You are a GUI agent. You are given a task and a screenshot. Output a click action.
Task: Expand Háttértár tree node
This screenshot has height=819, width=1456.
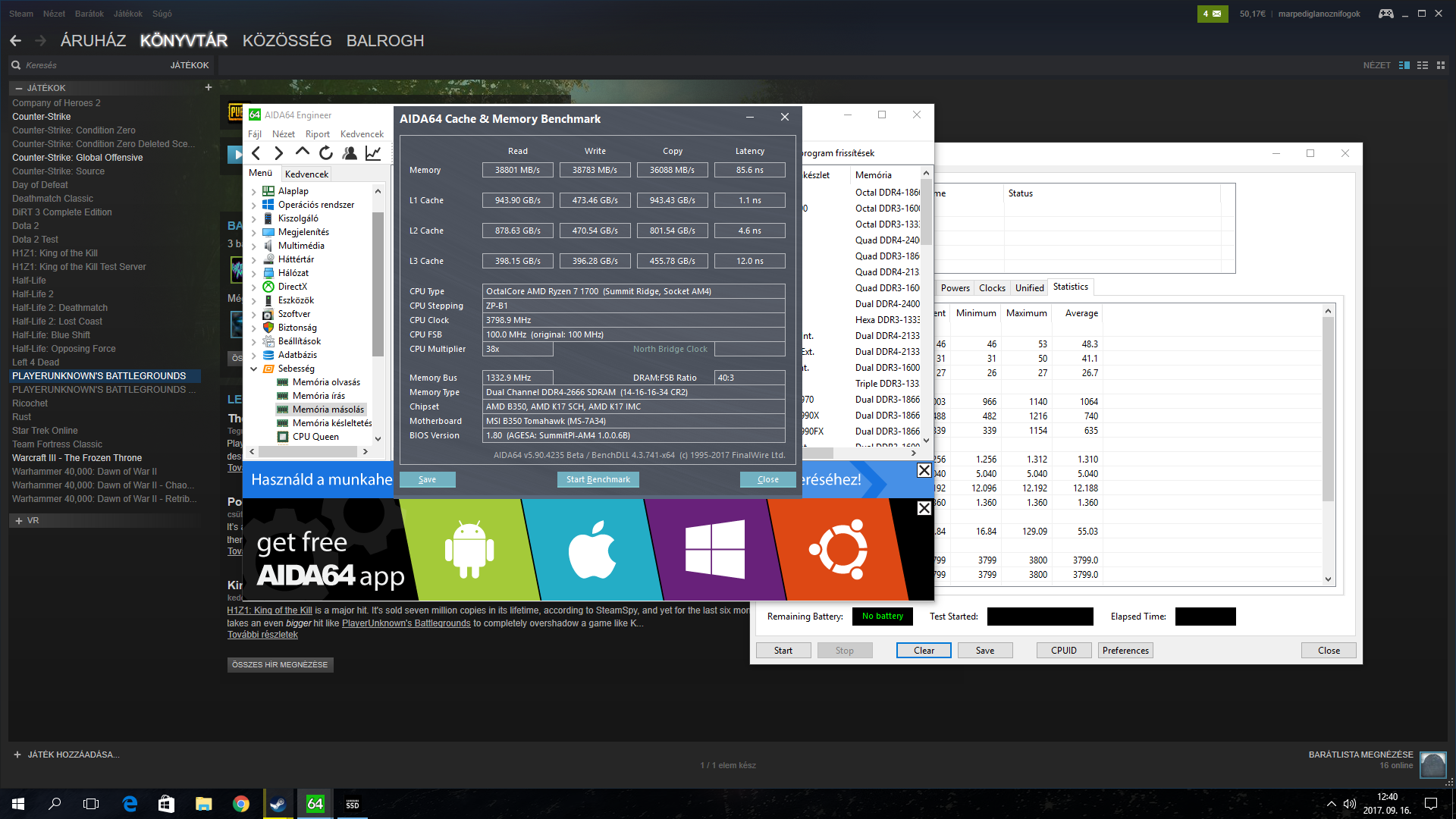[x=253, y=259]
